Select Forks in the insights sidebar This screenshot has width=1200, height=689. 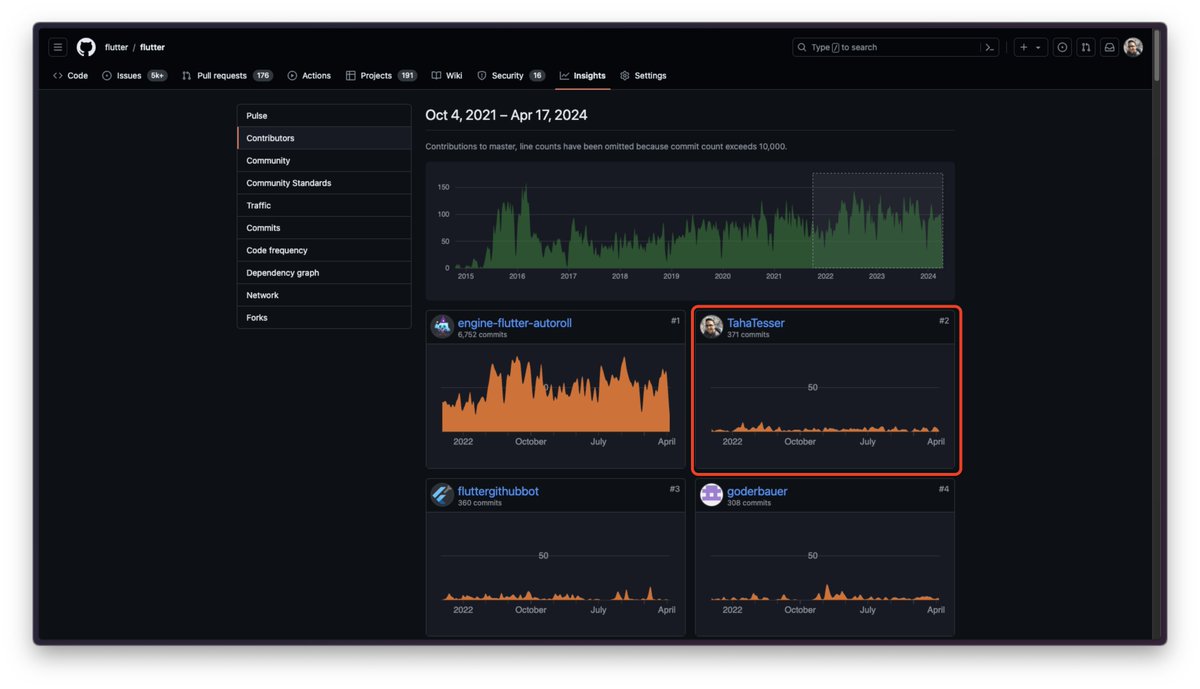coord(324,318)
